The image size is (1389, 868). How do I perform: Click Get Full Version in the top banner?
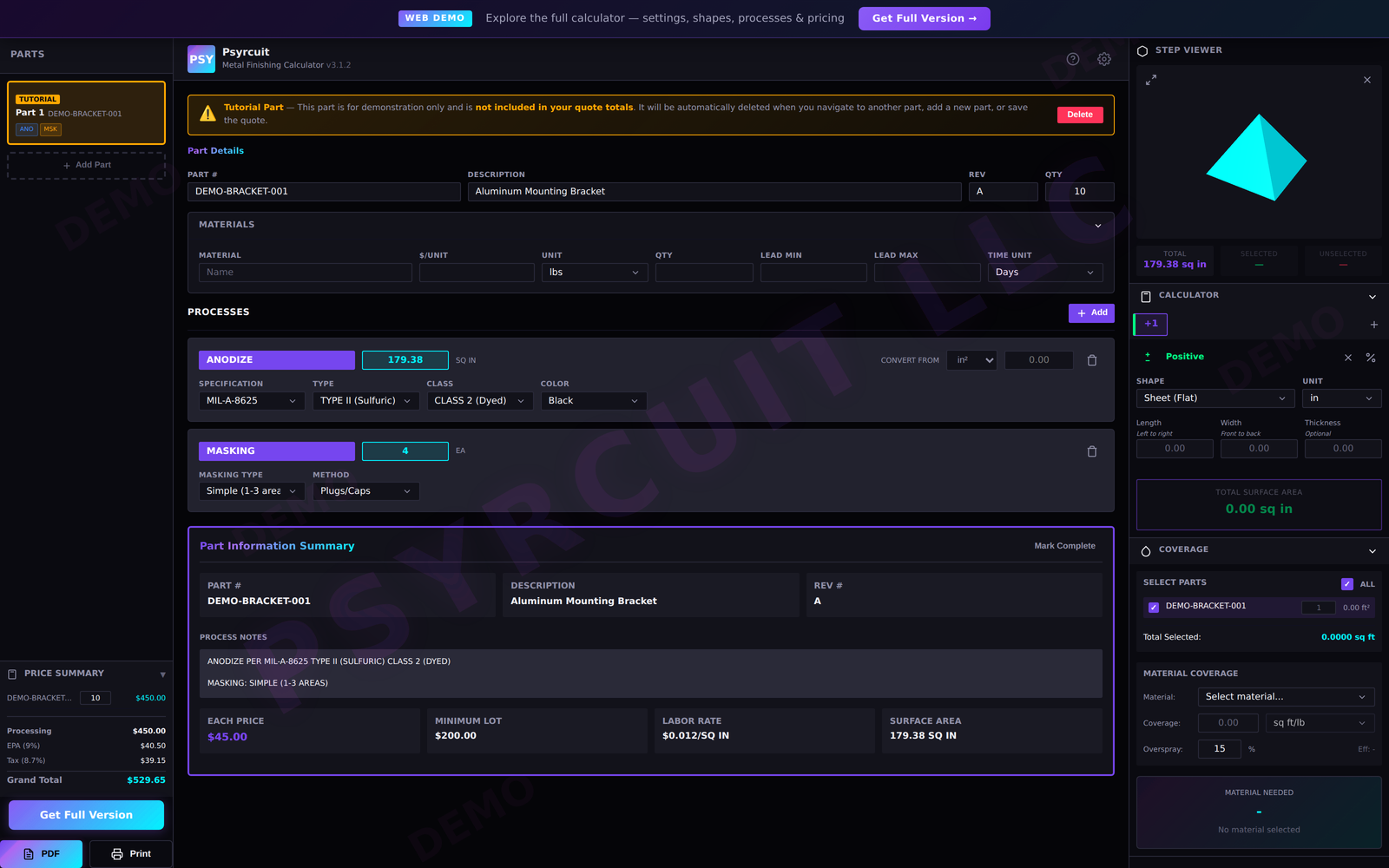point(925,18)
